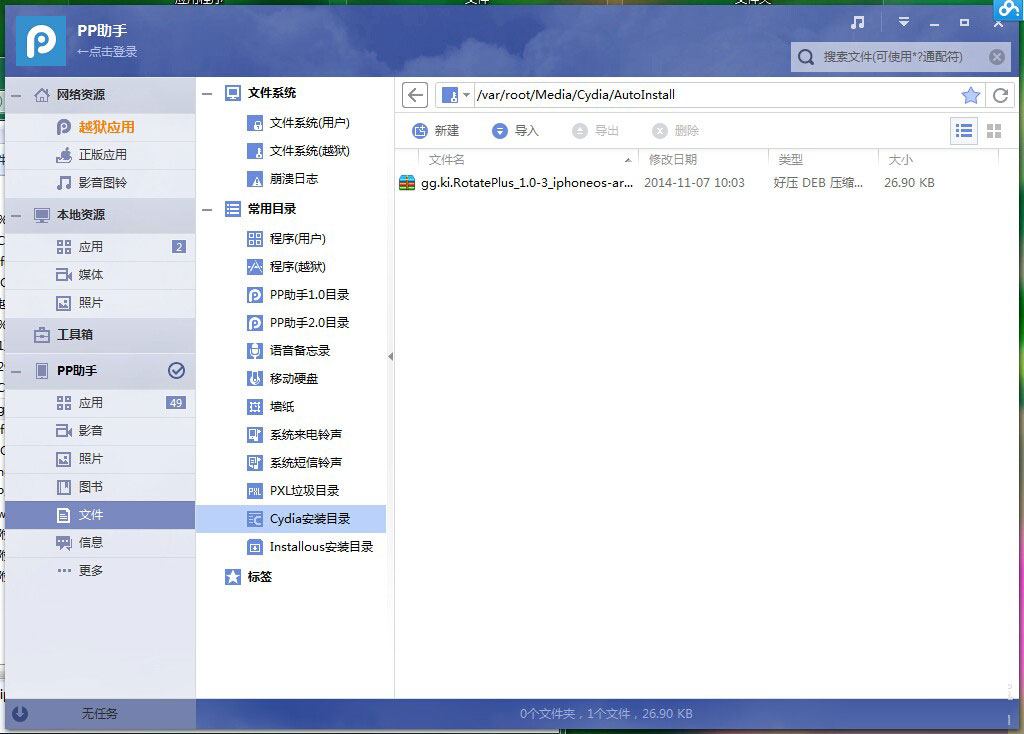Open 影音图铃 in sidebar
The width and height of the screenshot is (1024, 734).
click(100, 183)
